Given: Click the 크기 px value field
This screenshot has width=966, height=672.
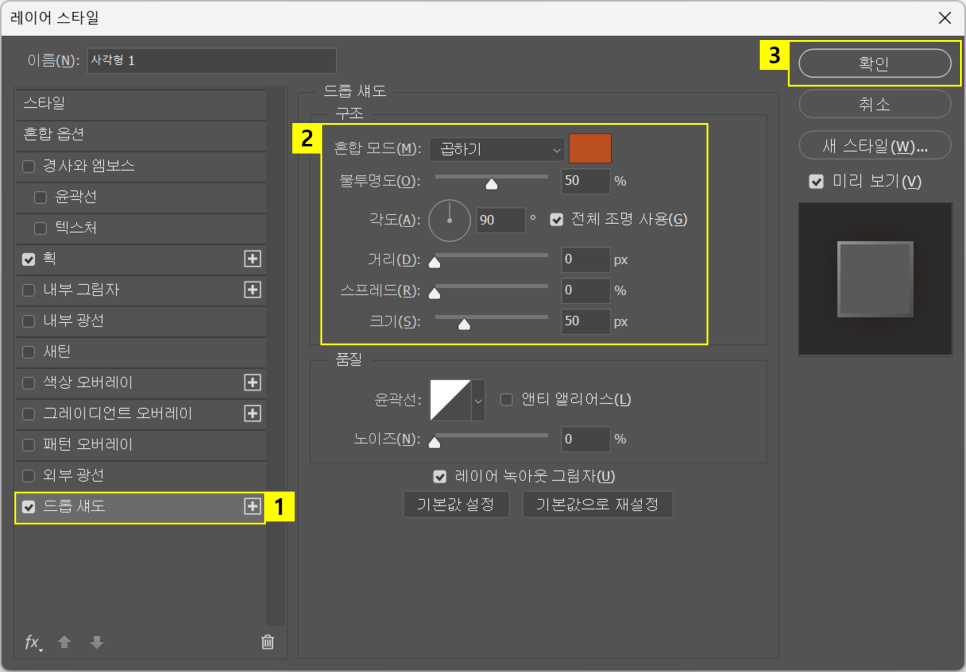Looking at the screenshot, I should [585, 322].
